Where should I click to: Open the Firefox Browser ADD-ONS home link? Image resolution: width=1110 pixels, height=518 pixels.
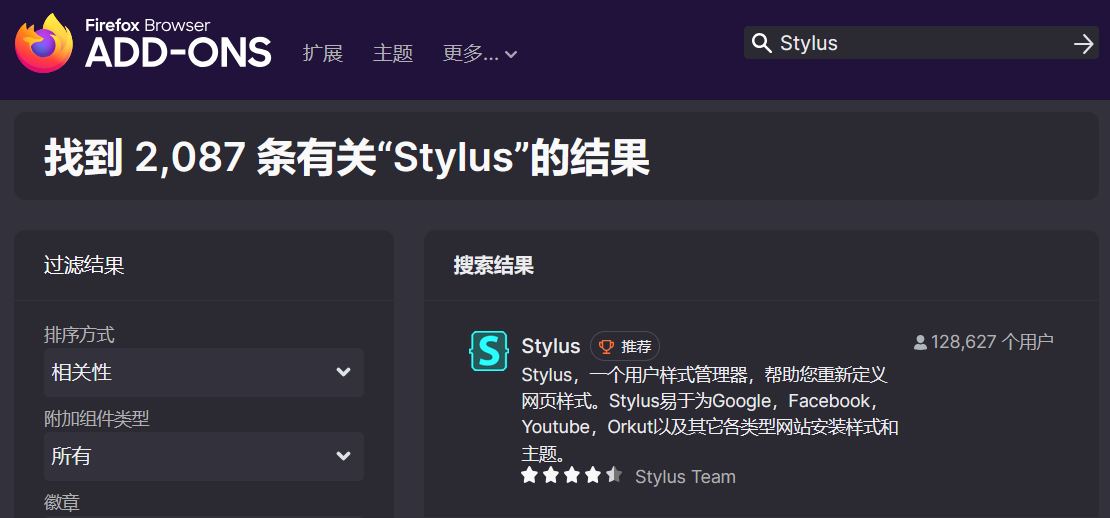point(143,43)
